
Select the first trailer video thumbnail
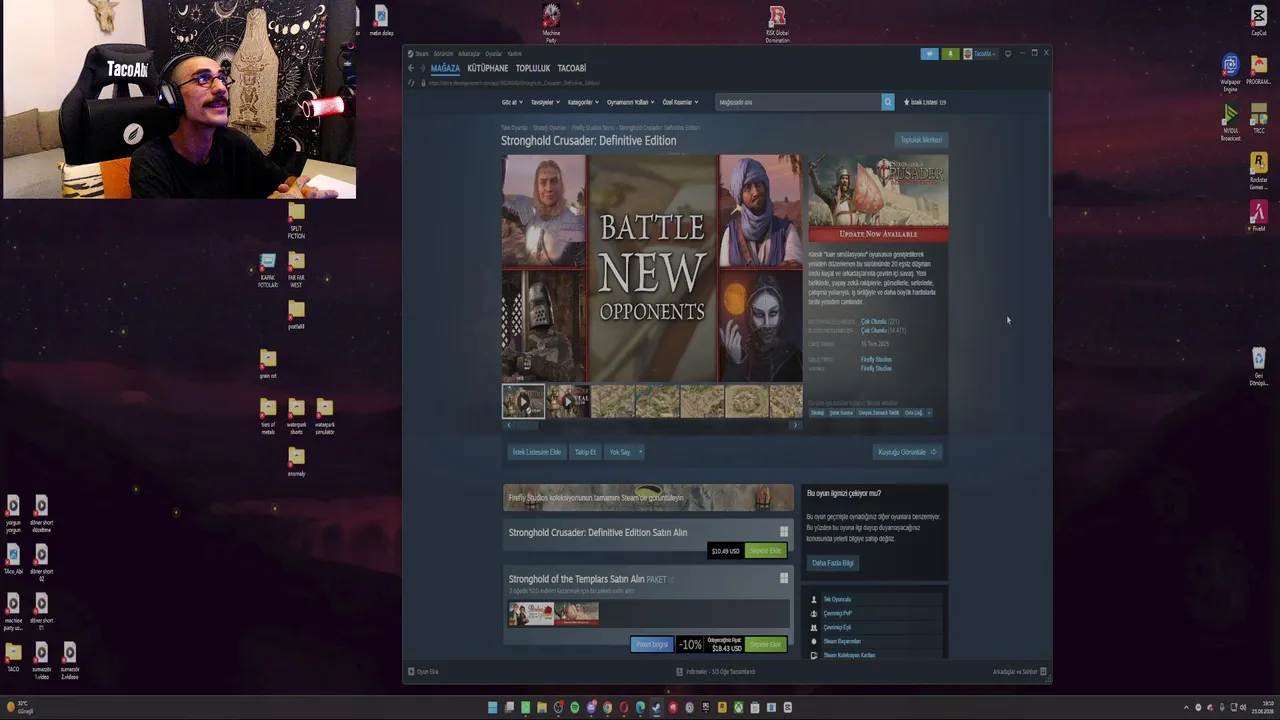523,401
